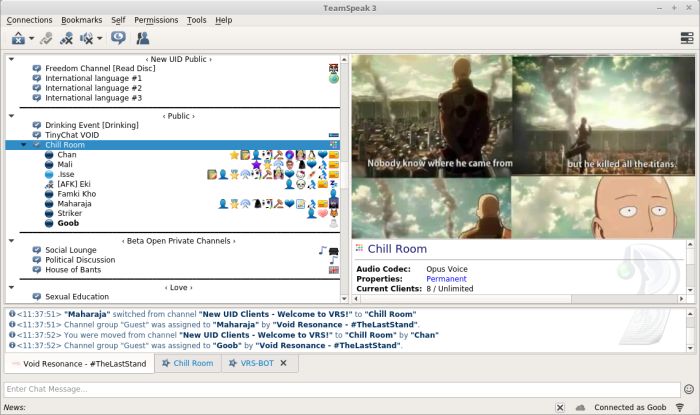Select user Striker

(69, 213)
